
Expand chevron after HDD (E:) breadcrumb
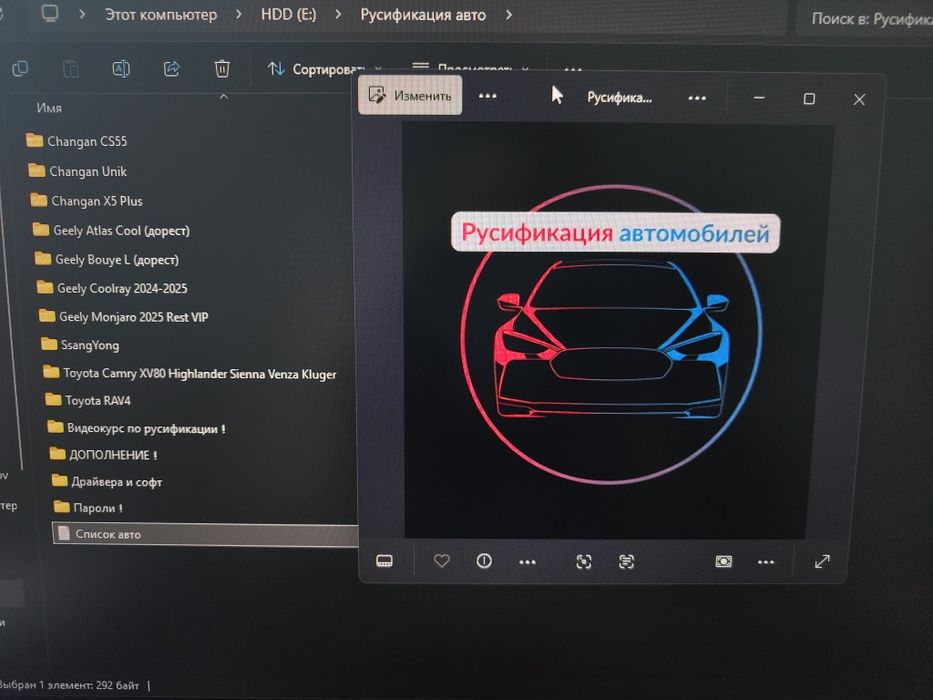click(338, 14)
